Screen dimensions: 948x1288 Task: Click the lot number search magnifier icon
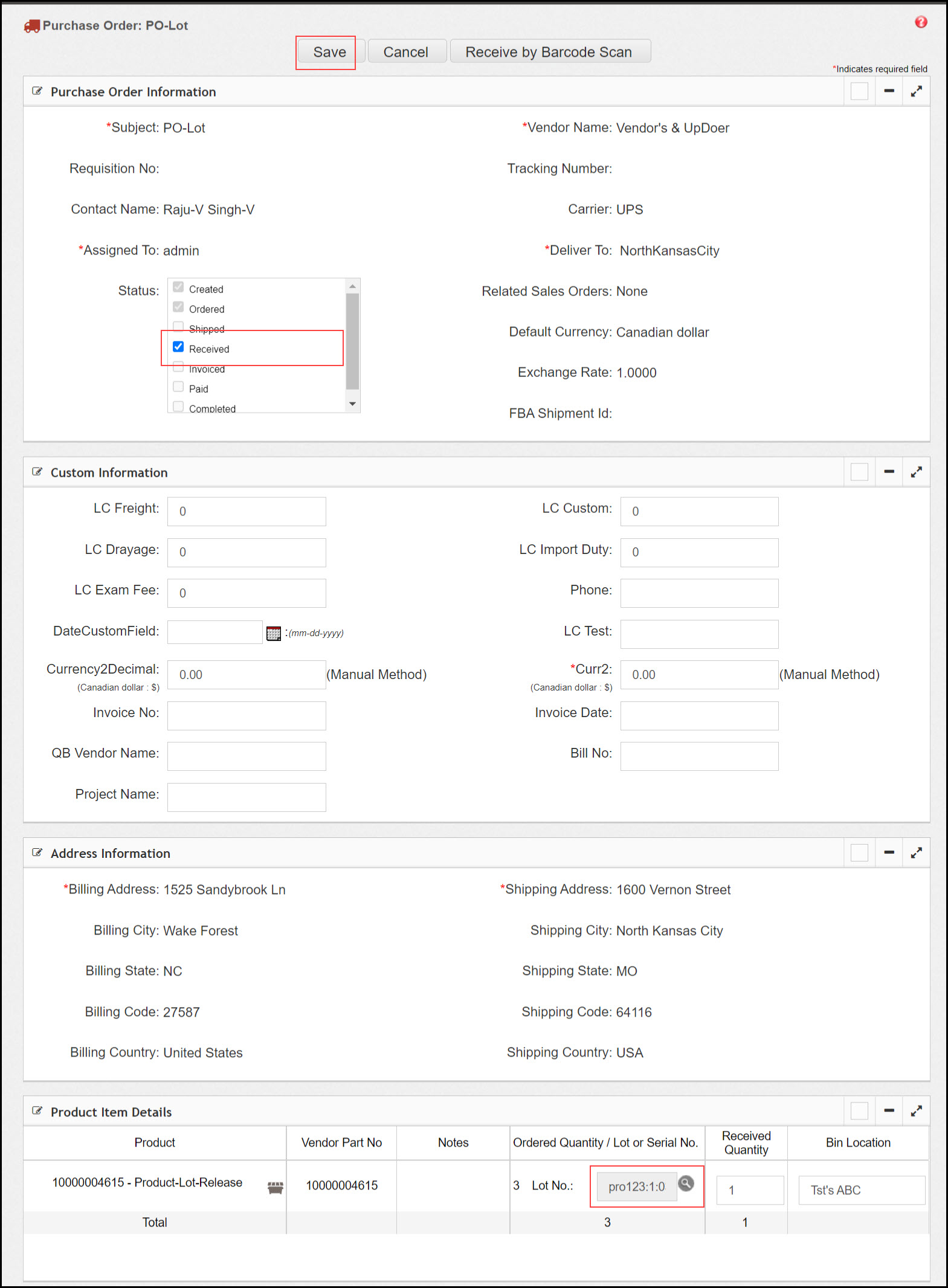686,1183
